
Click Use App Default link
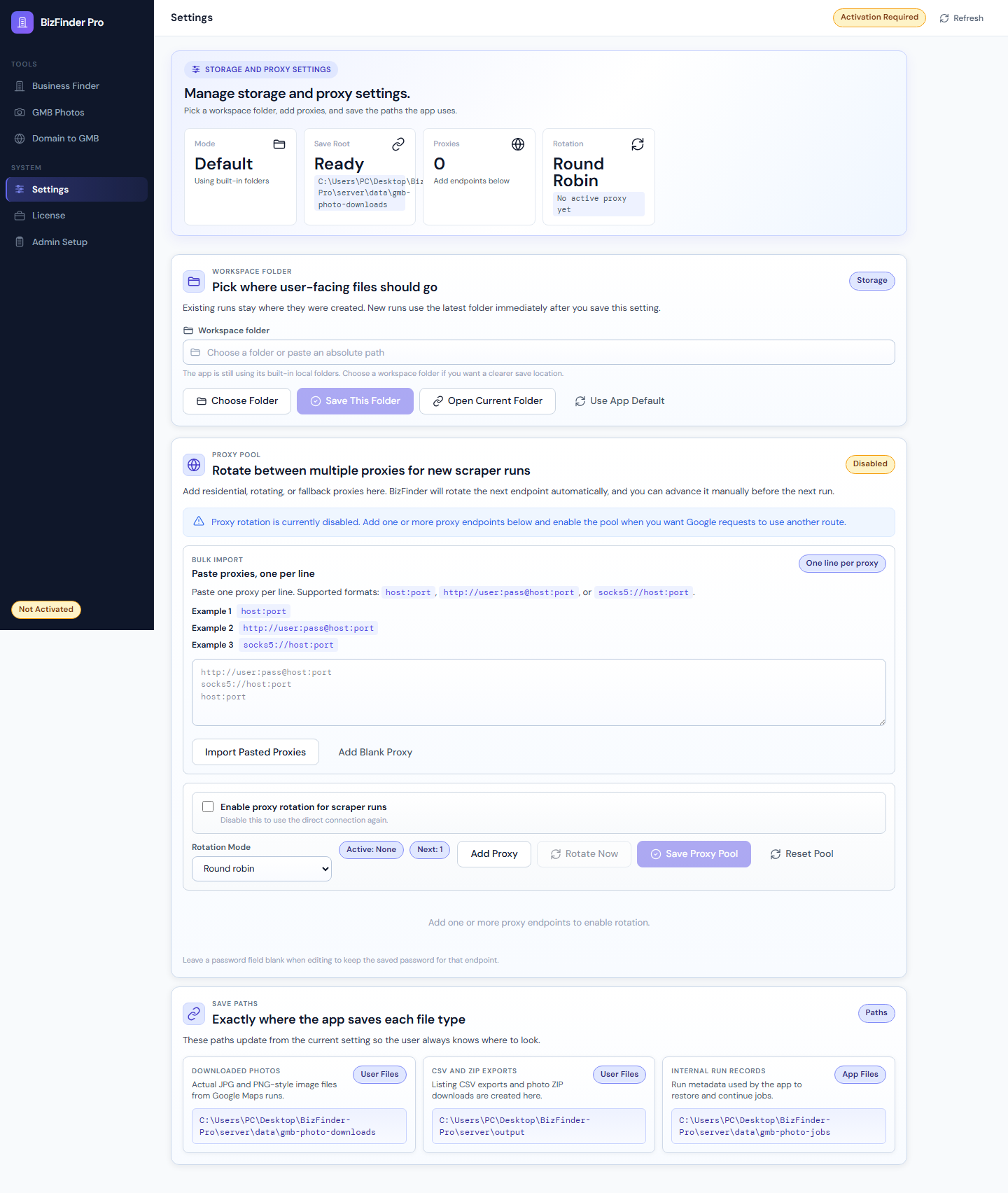(619, 401)
